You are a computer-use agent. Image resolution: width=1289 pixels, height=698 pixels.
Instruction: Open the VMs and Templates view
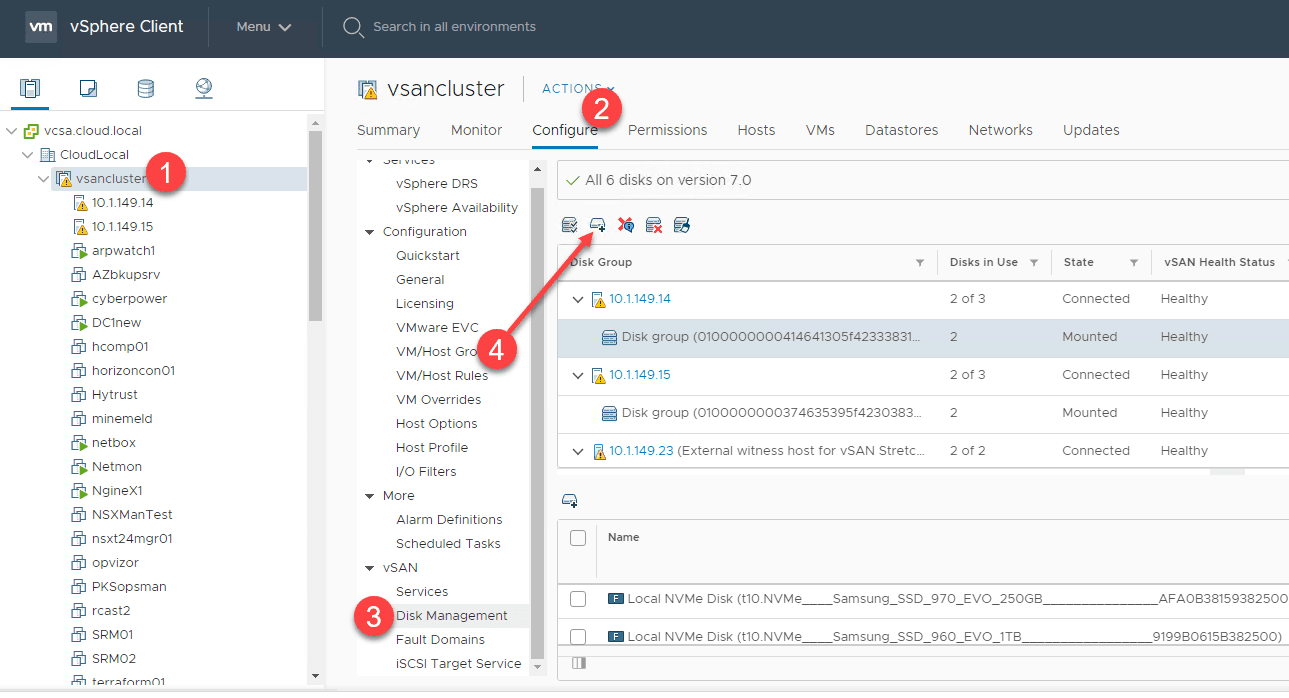(88, 88)
